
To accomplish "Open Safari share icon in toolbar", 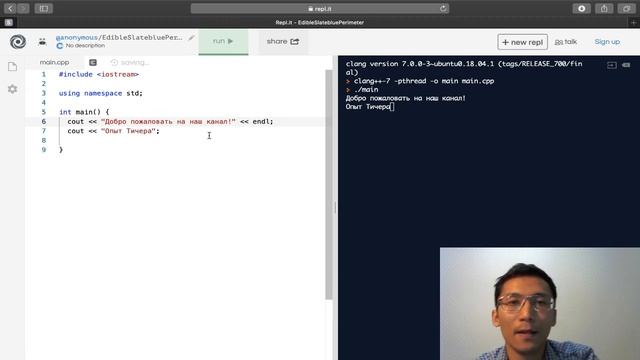I will [604, 8].
